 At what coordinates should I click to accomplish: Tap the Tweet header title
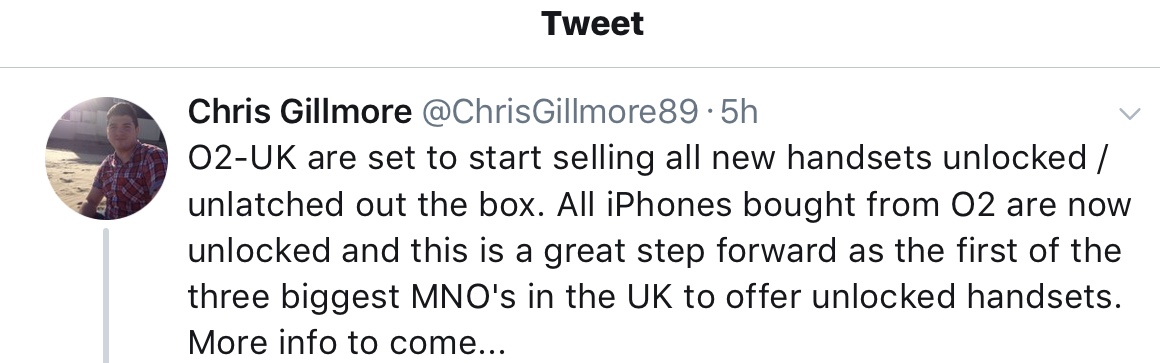point(592,23)
